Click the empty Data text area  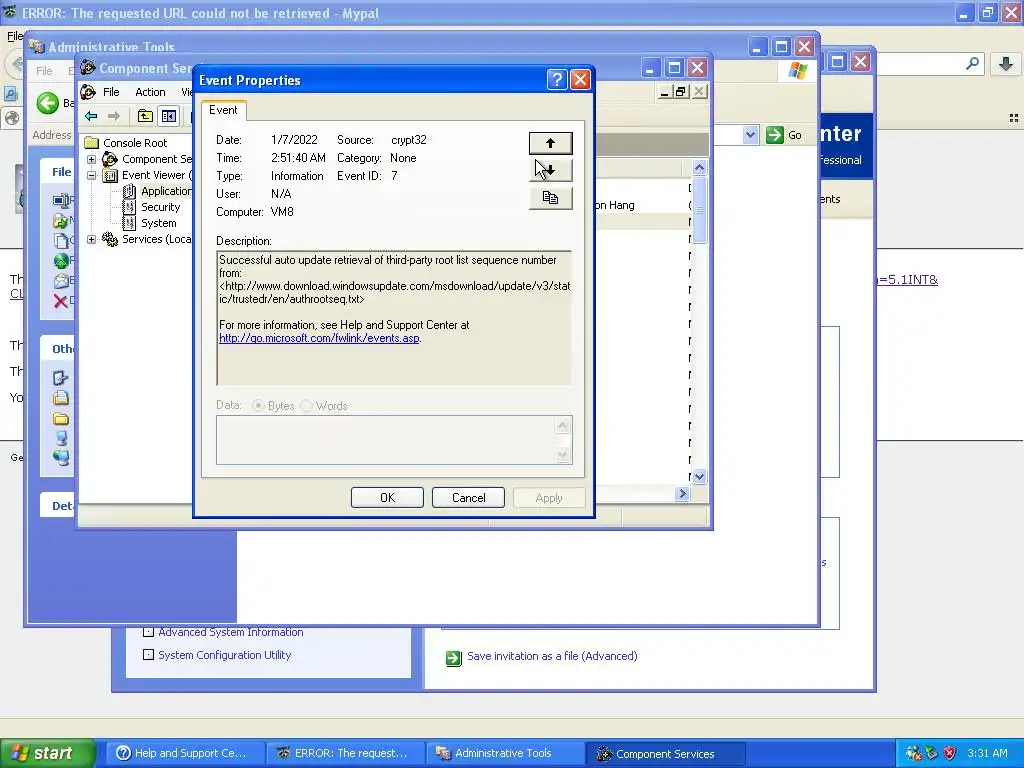386,440
